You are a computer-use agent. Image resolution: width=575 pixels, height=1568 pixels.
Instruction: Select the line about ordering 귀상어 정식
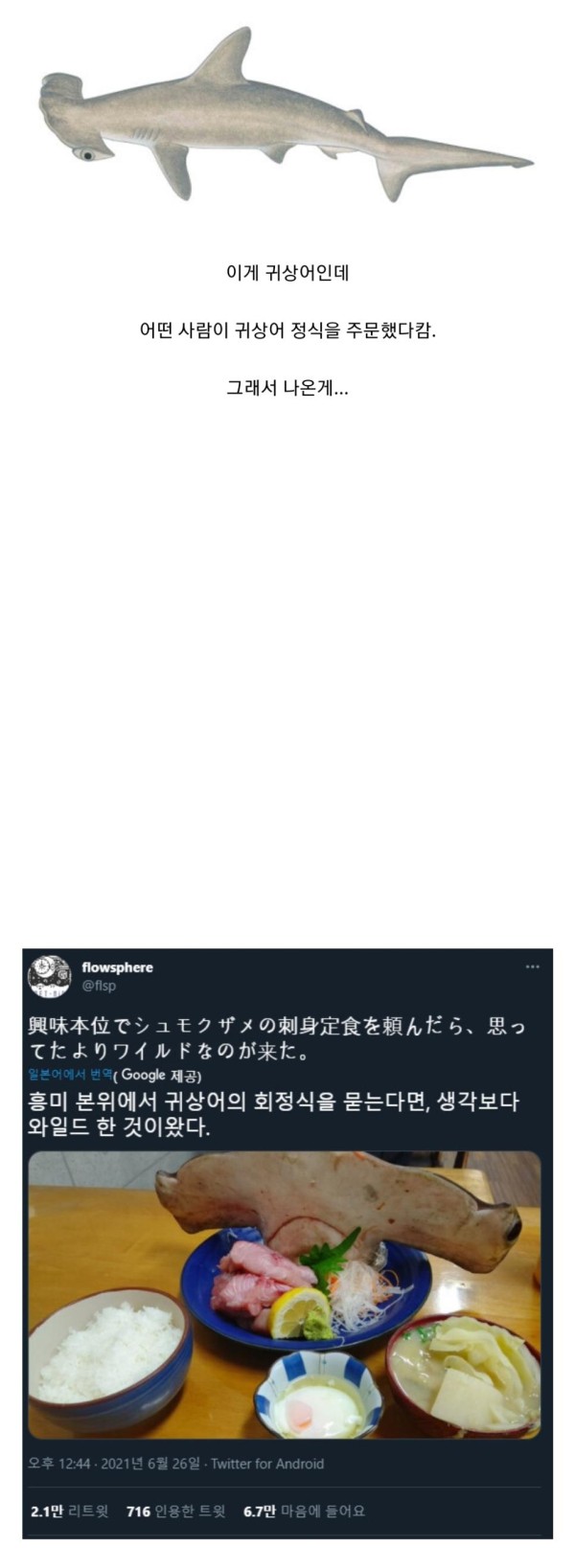tap(287, 331)
